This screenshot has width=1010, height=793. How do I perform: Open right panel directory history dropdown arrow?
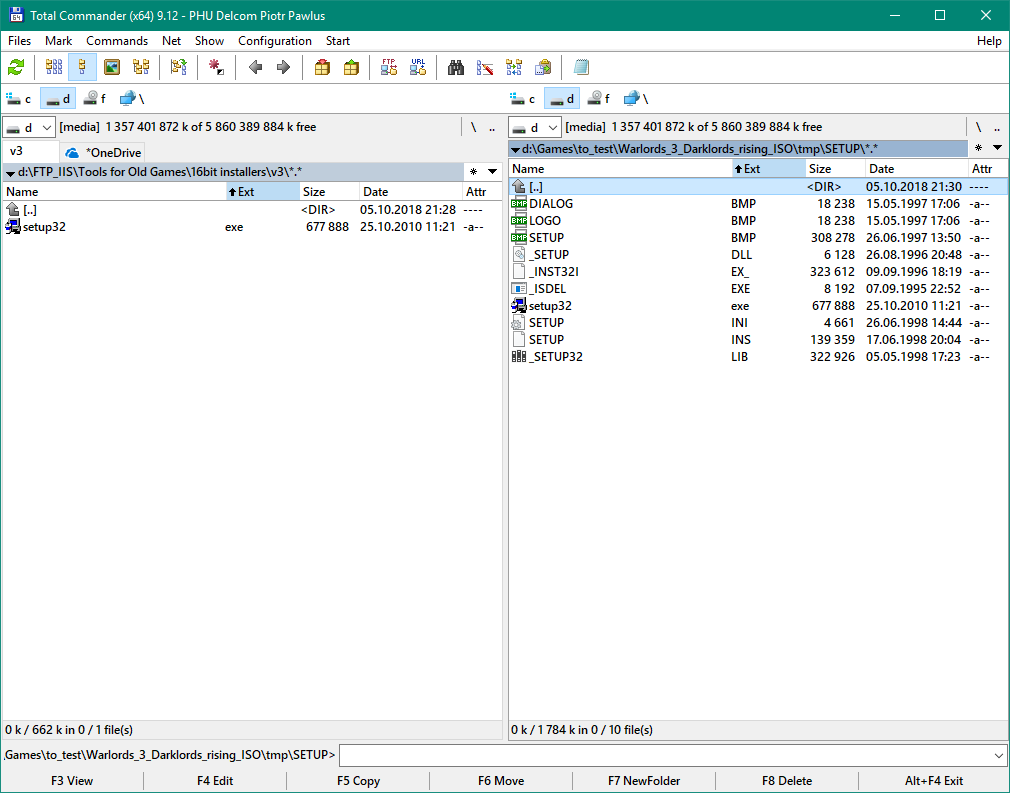997,148
